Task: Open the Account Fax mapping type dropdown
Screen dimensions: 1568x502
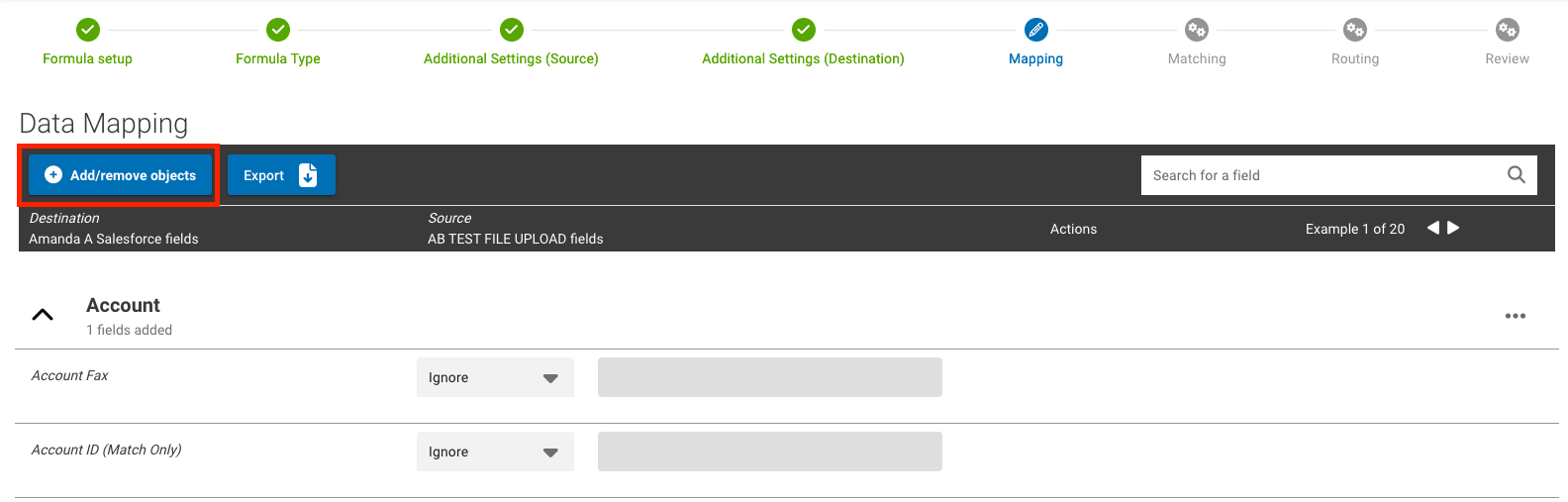Action: 495,377
